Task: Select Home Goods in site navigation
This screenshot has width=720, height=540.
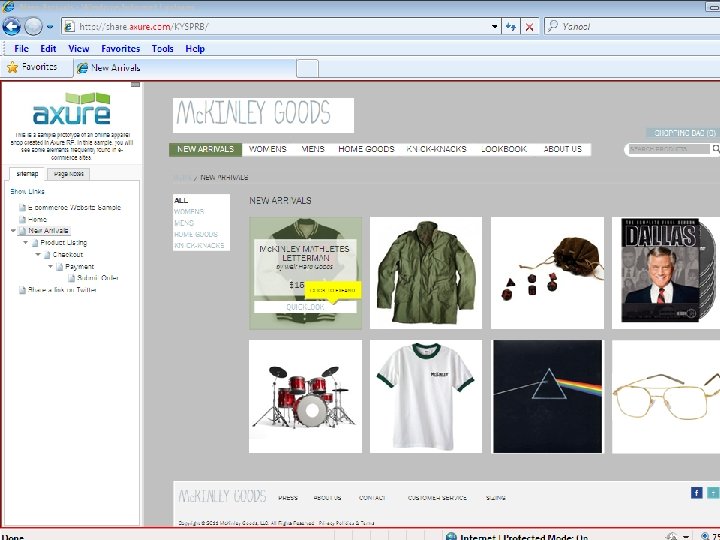Action: coord(366,149)
